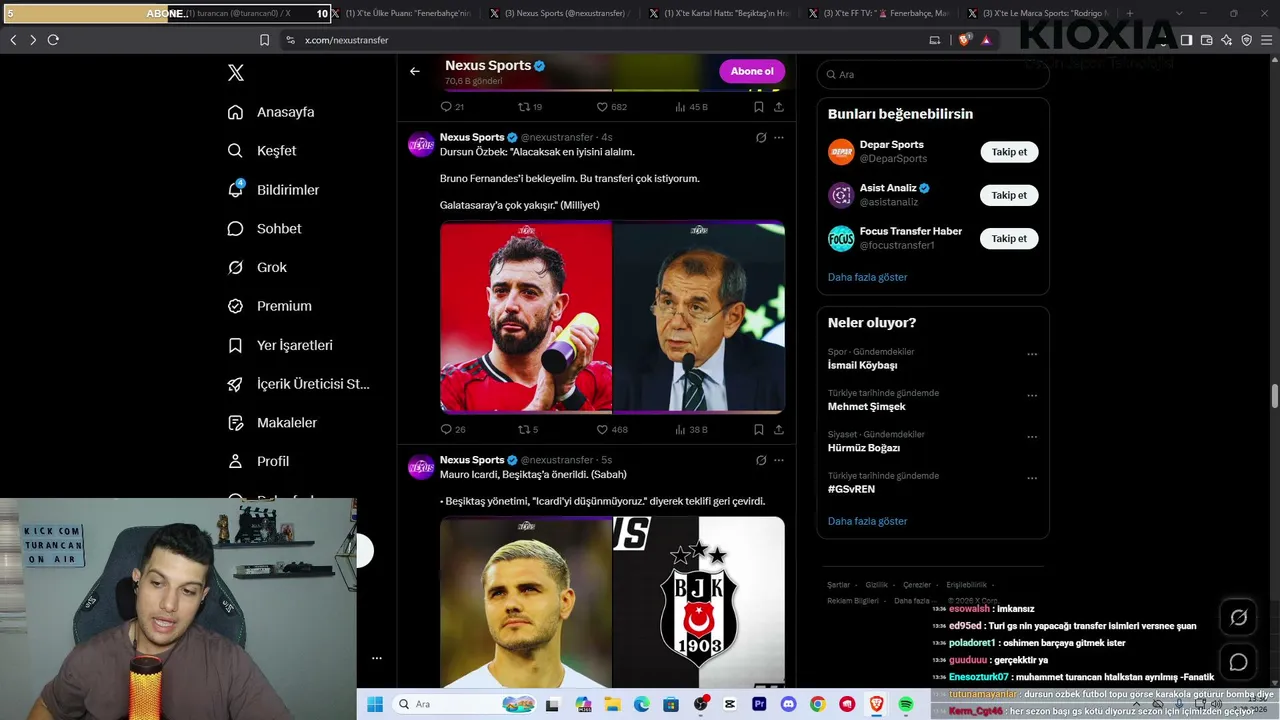Open Discord from the taskbar

[x=789, y=704]
